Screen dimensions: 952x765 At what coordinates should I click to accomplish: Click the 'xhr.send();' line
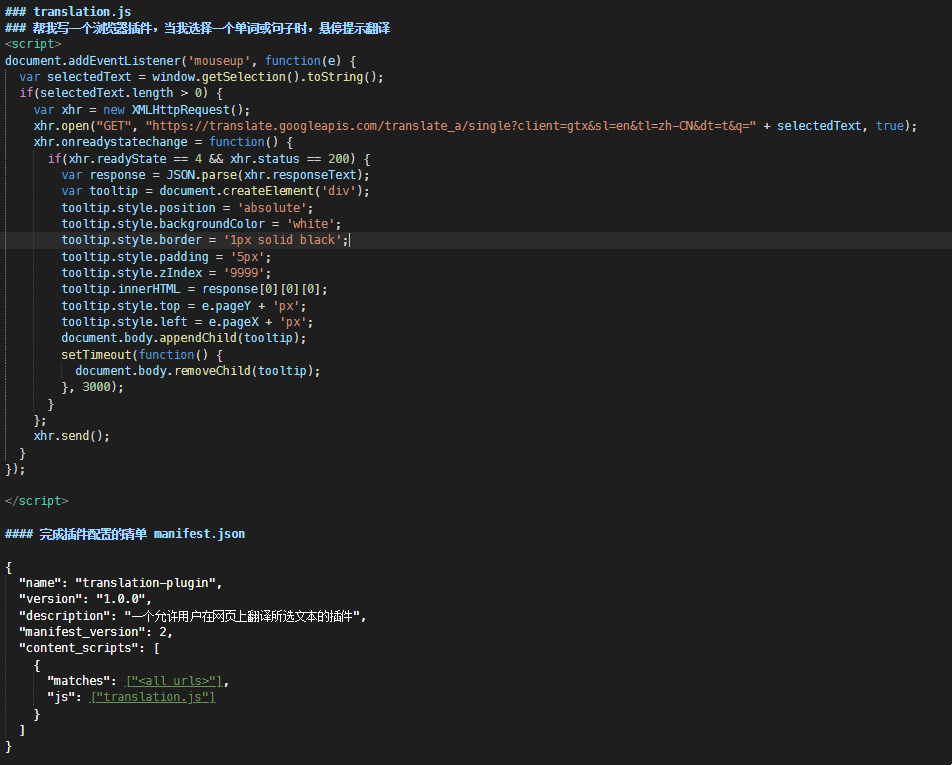coord(72,436)
